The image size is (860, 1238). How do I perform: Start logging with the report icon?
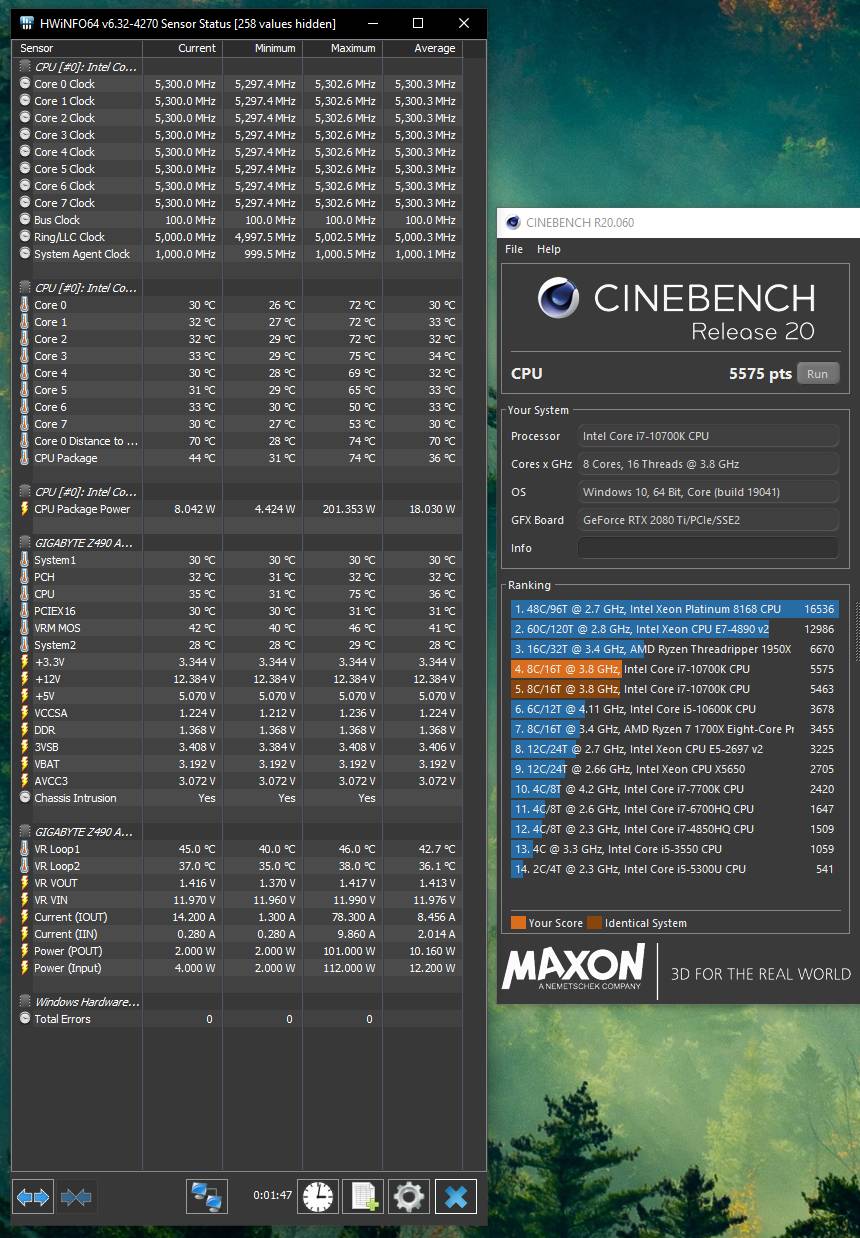coord(362,1196)
